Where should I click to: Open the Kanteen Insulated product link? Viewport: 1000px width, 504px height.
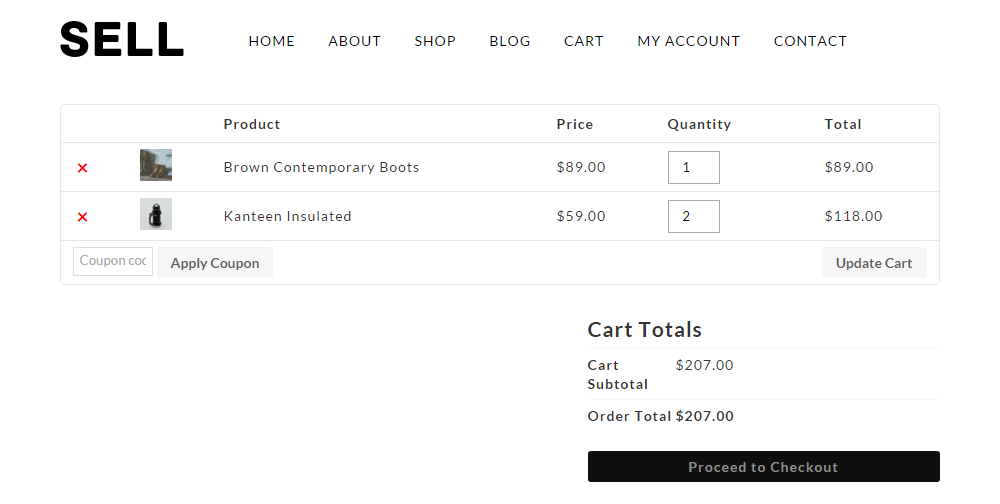[x=287, y=216]
